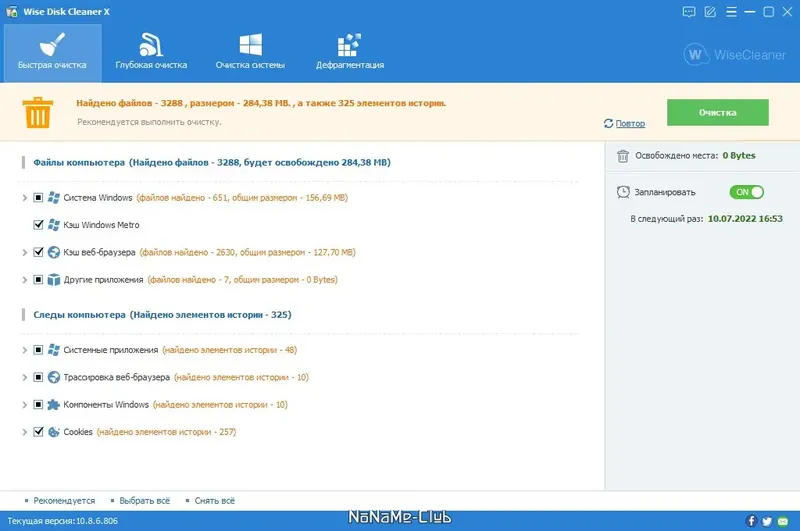Click the 0 Bytes freed space value
Viewport: 800px width, 531px height.
point(739,156)
